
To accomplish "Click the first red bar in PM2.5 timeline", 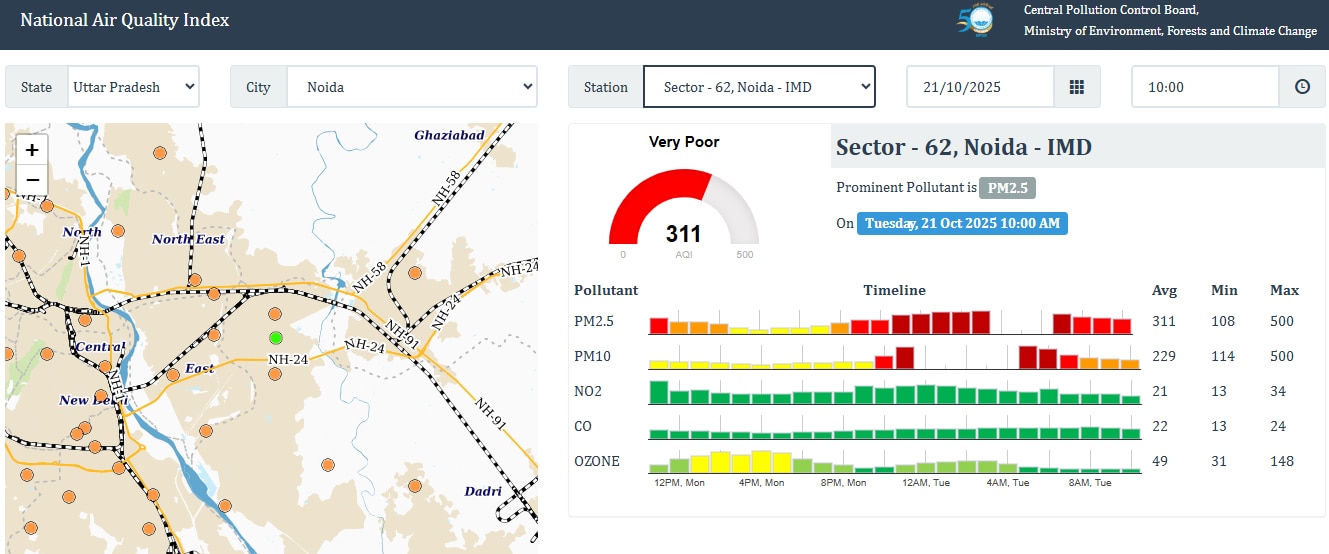I will click(659, 325).
